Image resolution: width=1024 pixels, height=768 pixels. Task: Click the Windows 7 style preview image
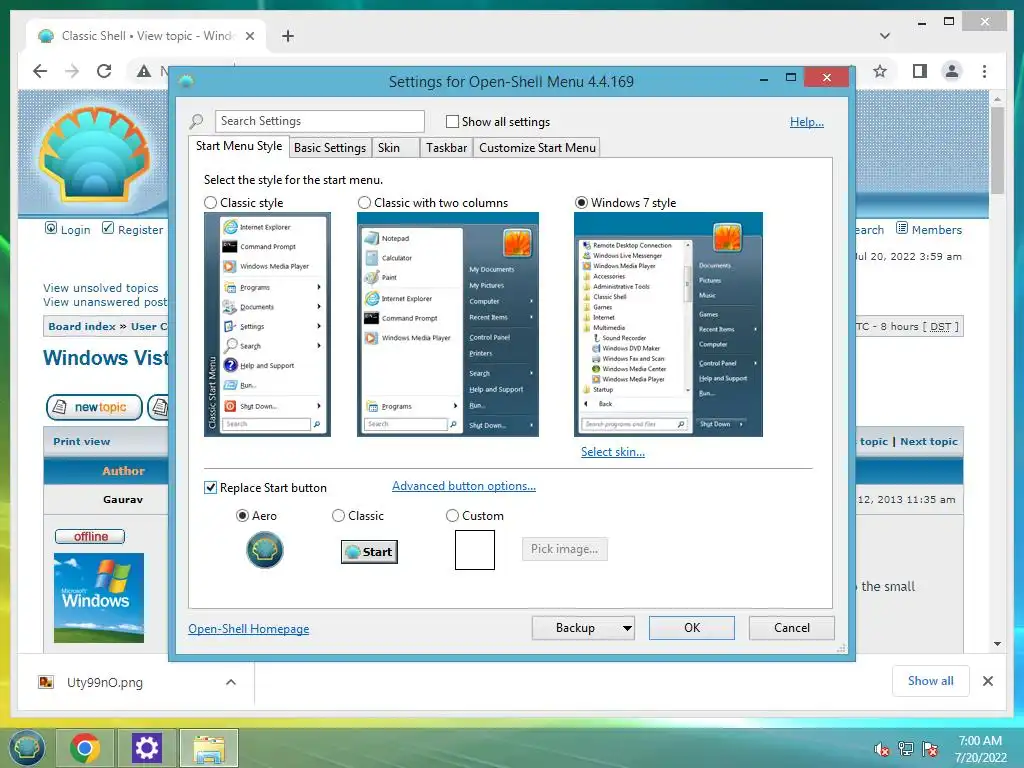click(x=668, y=325)
